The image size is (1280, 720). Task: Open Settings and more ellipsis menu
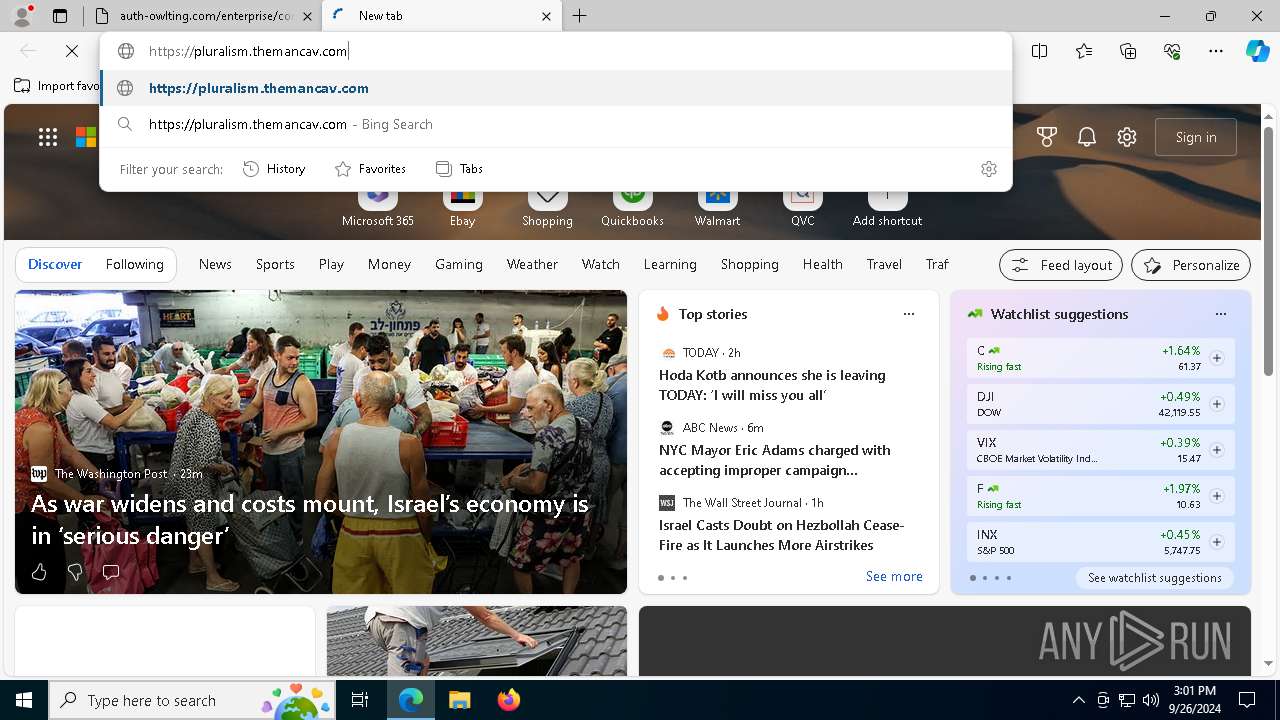pyautogui.click(x=1216, y=51)
